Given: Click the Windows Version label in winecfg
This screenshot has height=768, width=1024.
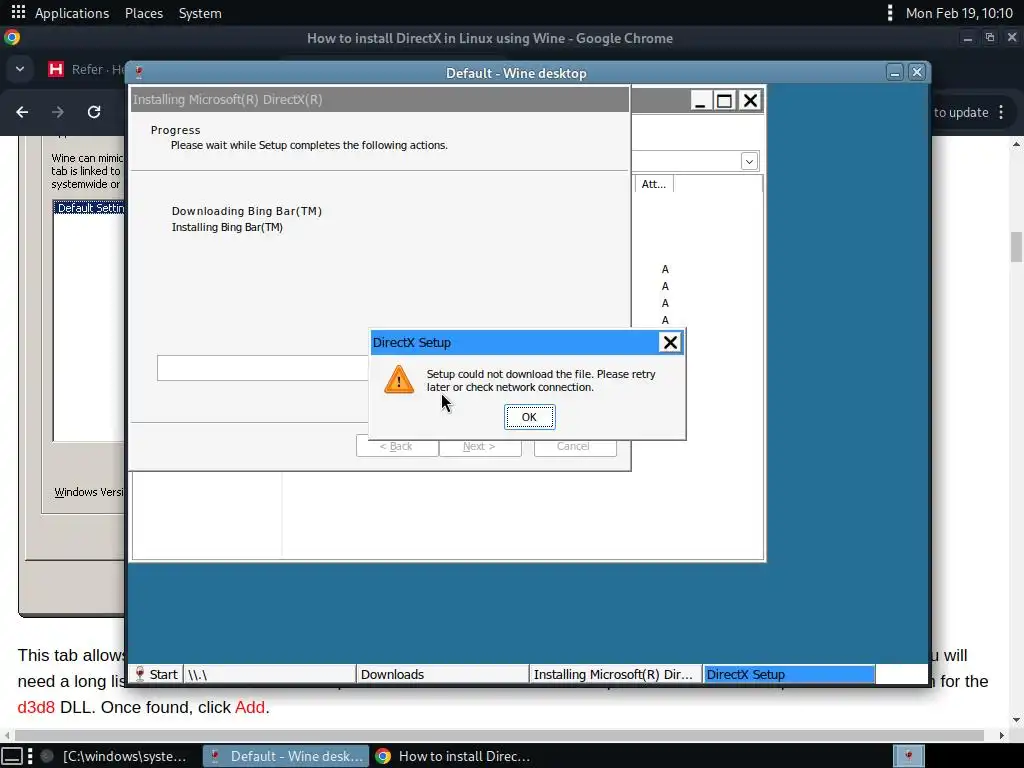Looking at the screenshot, I should click(89, 492).
